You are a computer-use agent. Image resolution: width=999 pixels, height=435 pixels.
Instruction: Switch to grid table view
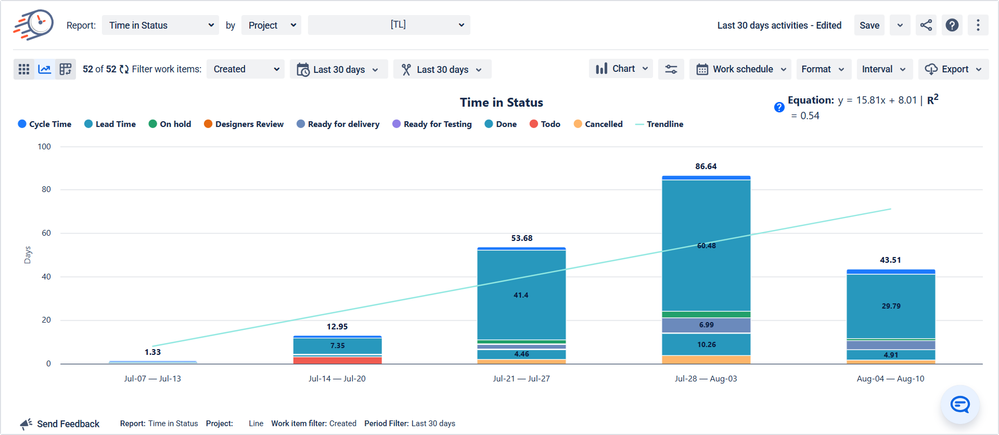pyautogui.click(x=24, y=69)
